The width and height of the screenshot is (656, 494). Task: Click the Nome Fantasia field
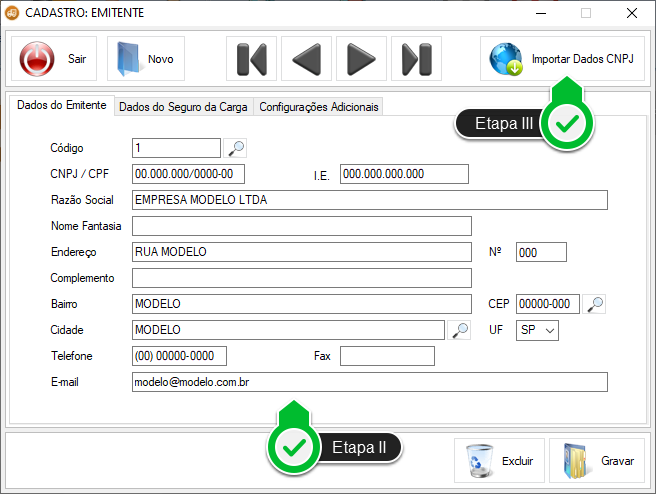point(302,226)
